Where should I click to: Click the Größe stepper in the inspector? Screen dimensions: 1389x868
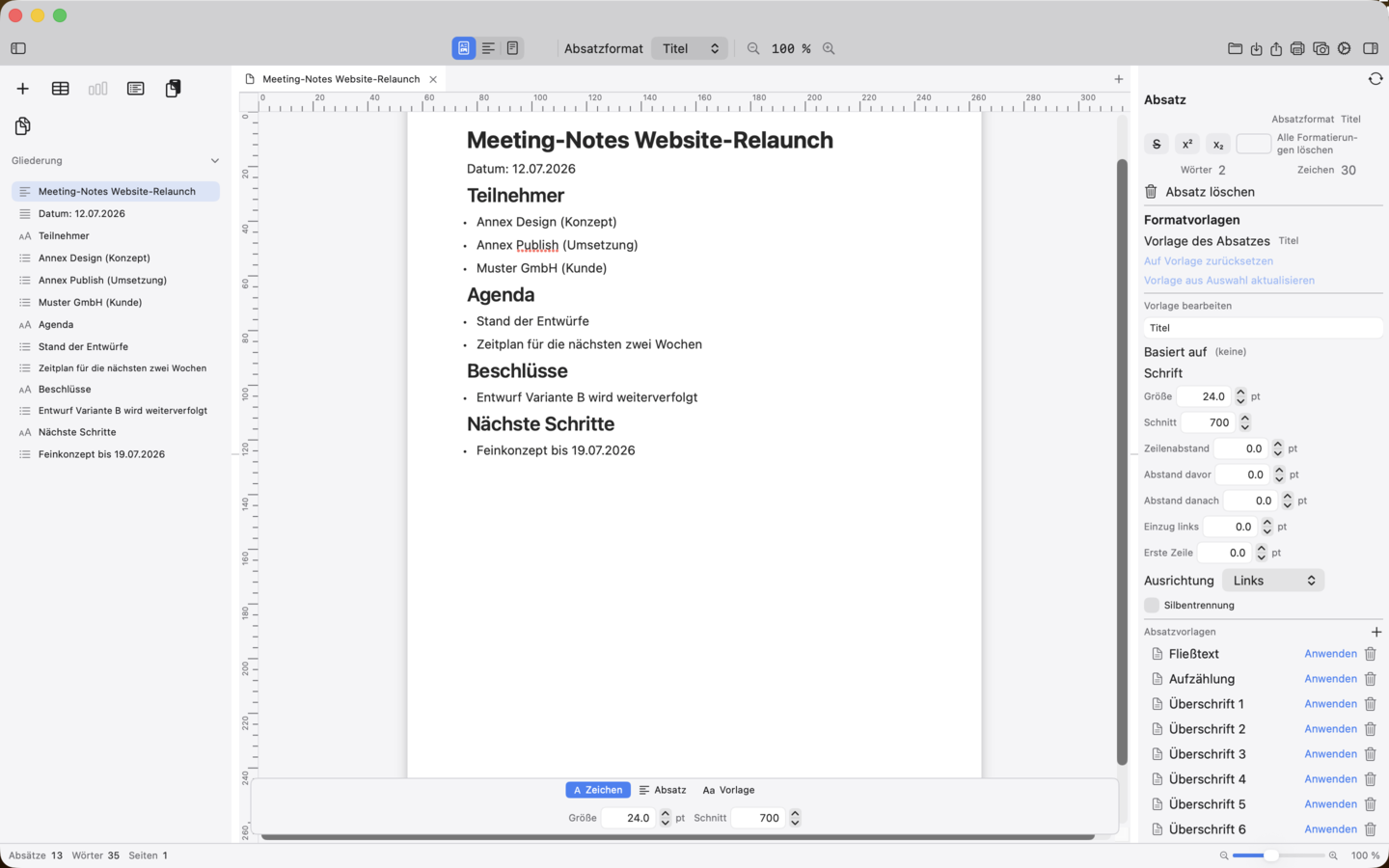point(1240,396)
